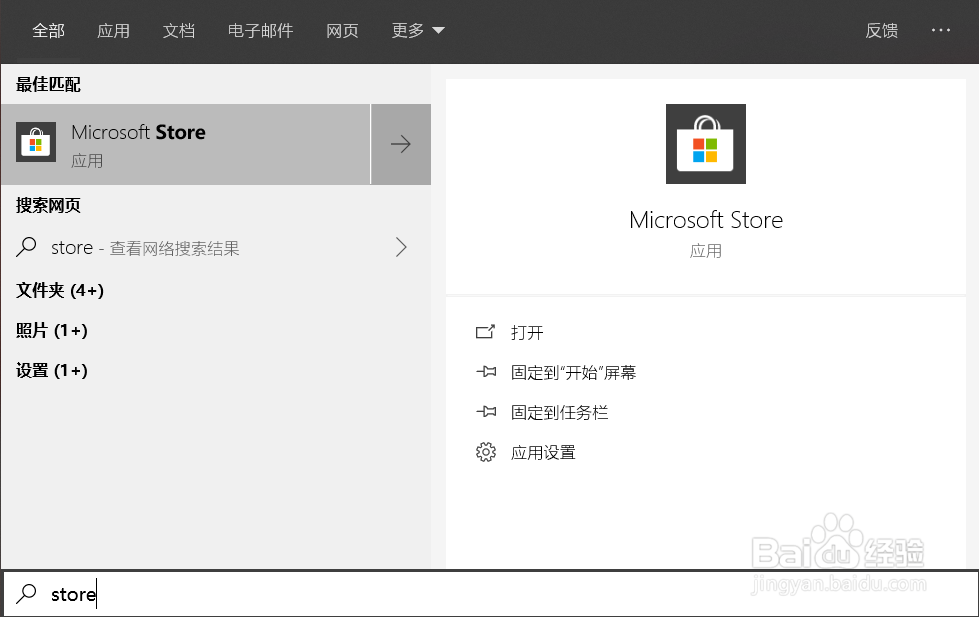
Task: Open the 文件夹 (4+) results group
Action: [60, 290]
